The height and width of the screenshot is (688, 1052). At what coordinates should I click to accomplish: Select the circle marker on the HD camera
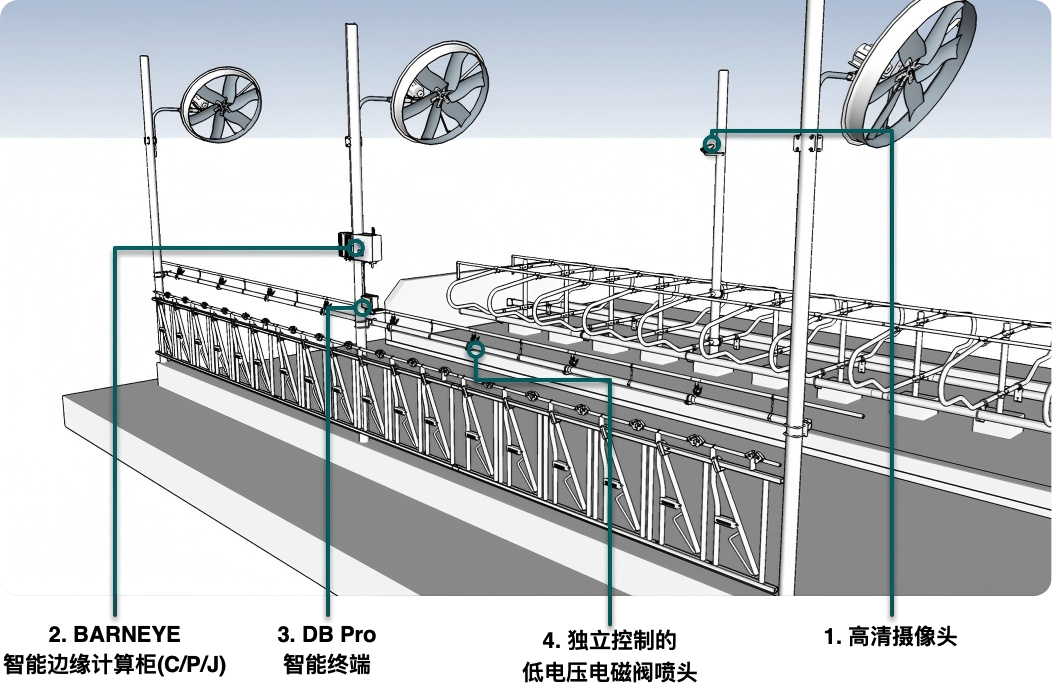pos(712,144)
